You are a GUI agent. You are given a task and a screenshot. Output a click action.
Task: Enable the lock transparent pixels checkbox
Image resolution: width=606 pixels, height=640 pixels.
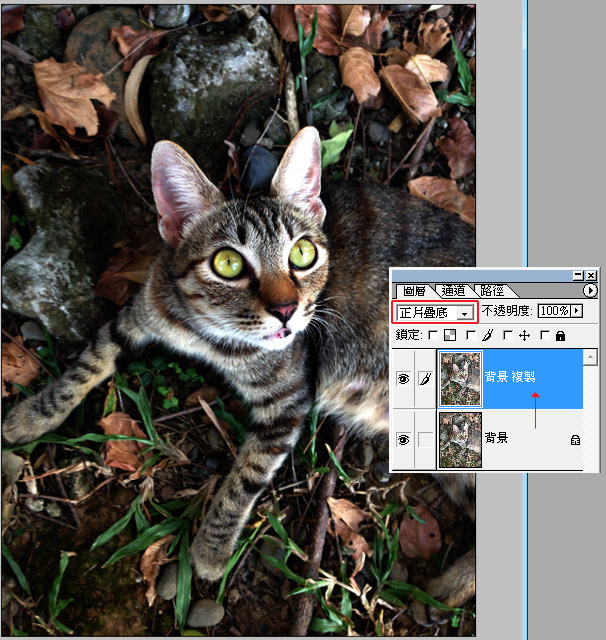pos(433,336)
